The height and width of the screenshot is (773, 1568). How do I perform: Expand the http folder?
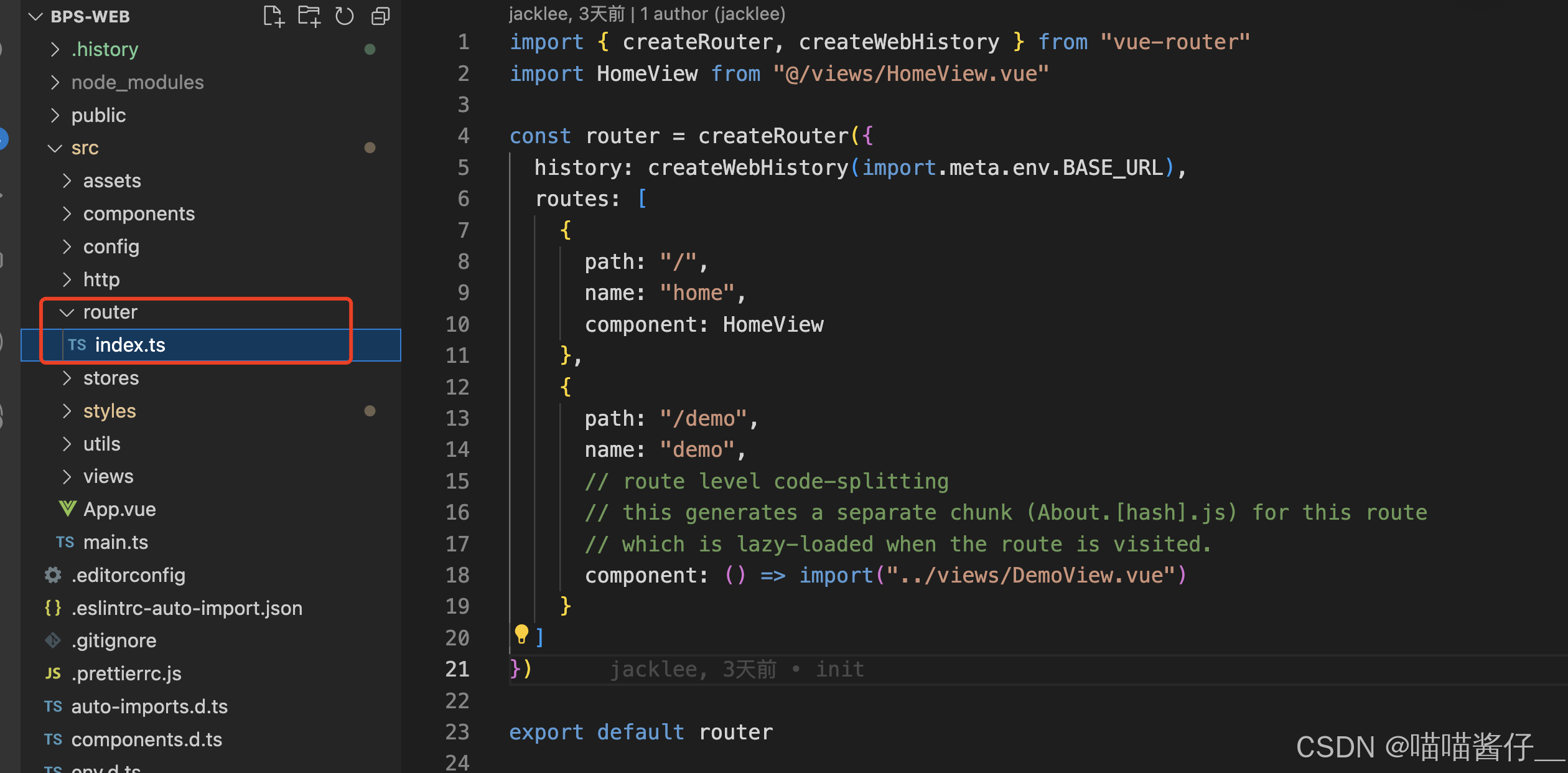tap(67, 279)
